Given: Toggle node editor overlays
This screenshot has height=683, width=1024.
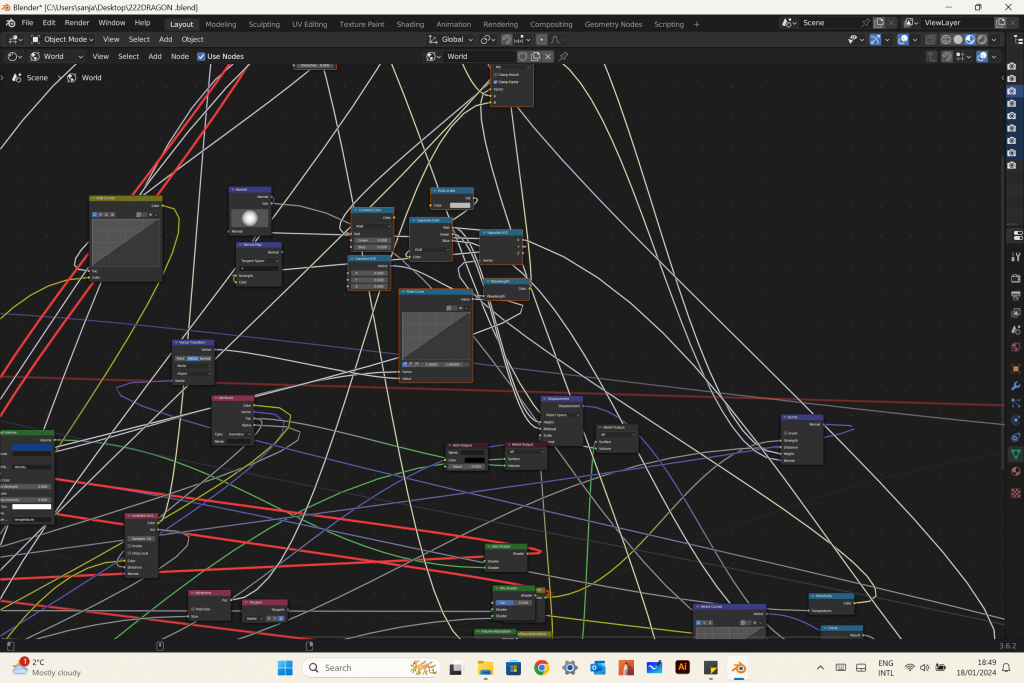Looking at the screenshot, I should tap(982, 57).
